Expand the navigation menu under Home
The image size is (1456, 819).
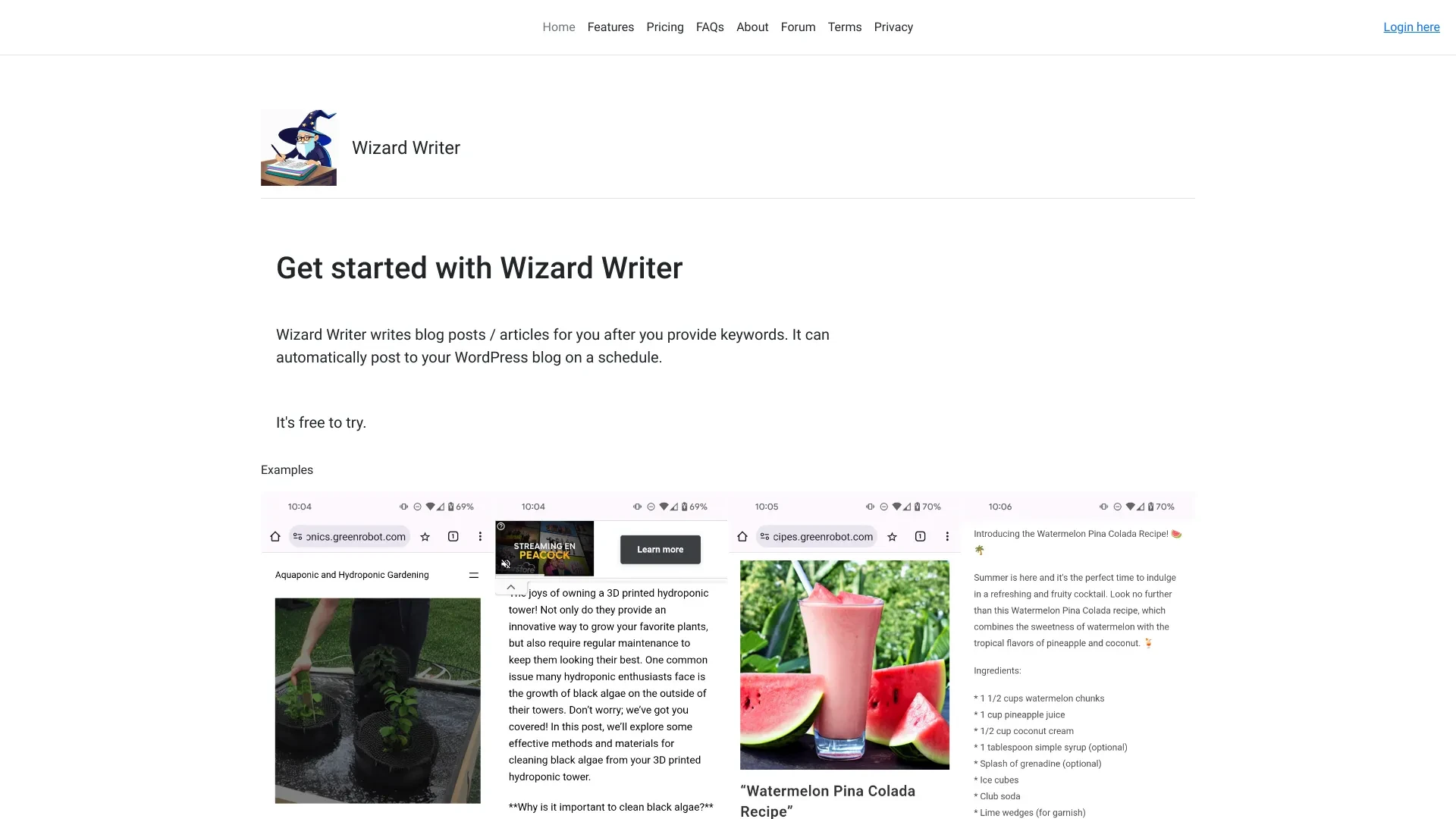pyautogui.click(x=559, y=27)
